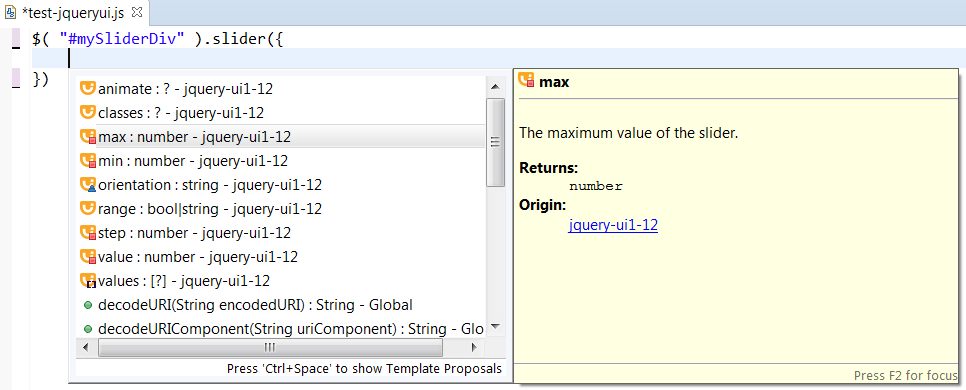Select the test-jqueryui.js editor tab

(x=75, y=12)
